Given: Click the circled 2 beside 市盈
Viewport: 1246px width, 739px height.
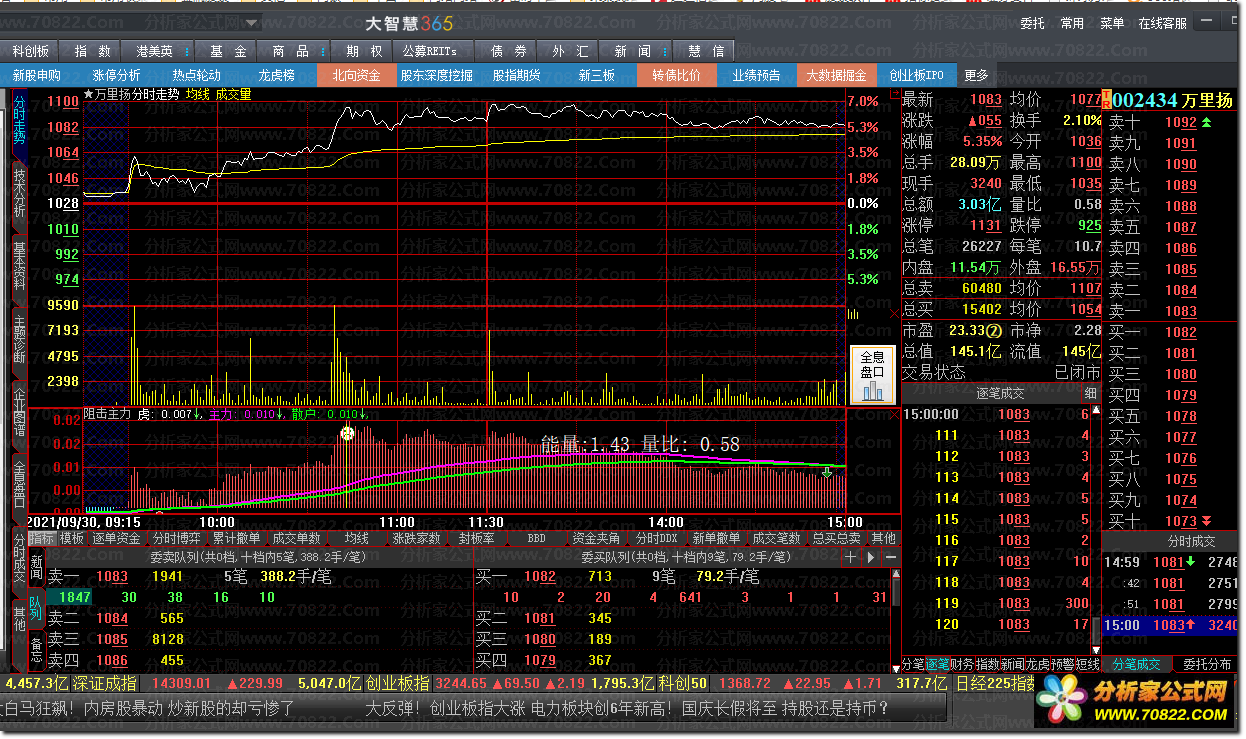Looking at the screenshot, I should click(994, 331).
